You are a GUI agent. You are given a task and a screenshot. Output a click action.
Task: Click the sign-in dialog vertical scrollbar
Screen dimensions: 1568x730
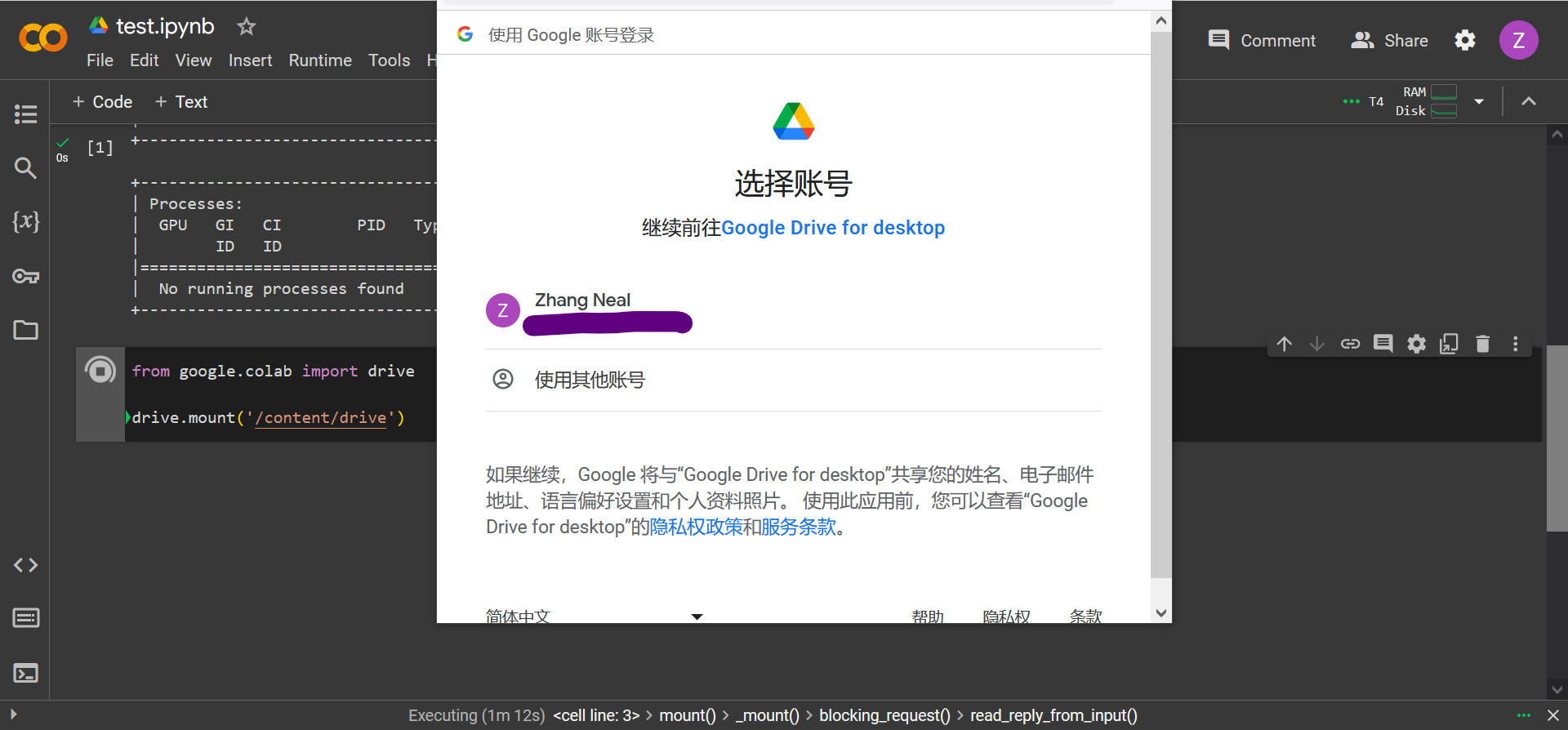coord(1160,310)
